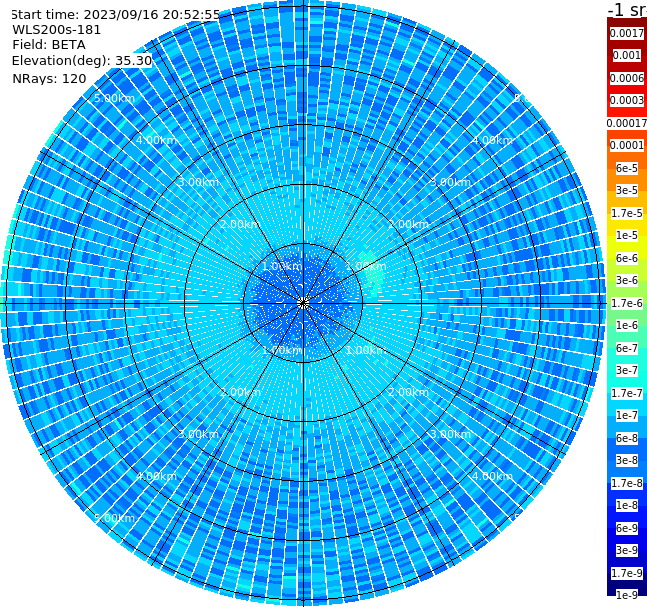Screen dimensions: 647x607
Task: Click the -1 sr units title above color scale
Action: [628, 9]
